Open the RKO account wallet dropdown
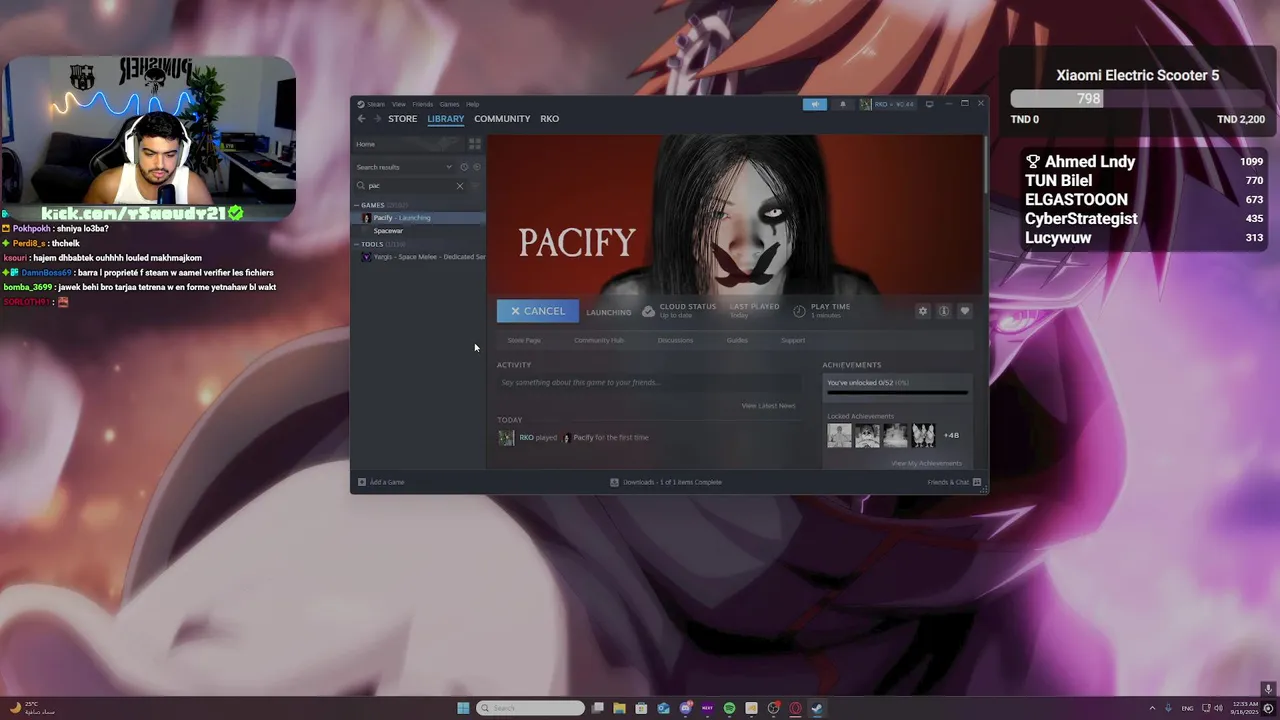1280x720 pixels. 887,104
